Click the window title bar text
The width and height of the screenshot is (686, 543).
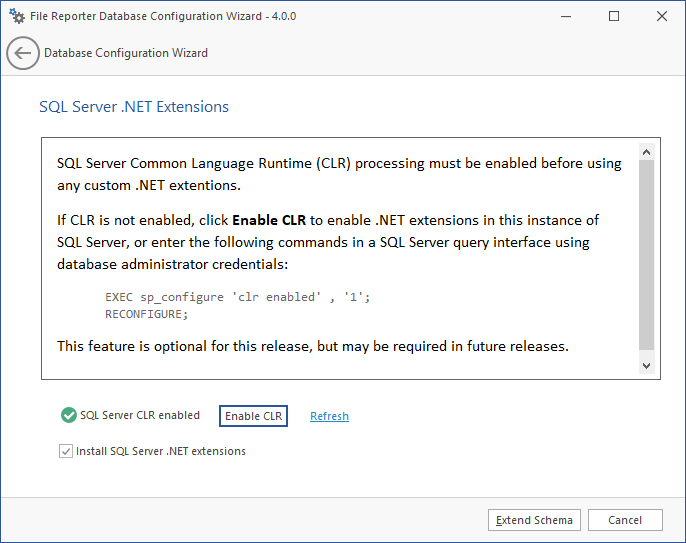(165, 16)
